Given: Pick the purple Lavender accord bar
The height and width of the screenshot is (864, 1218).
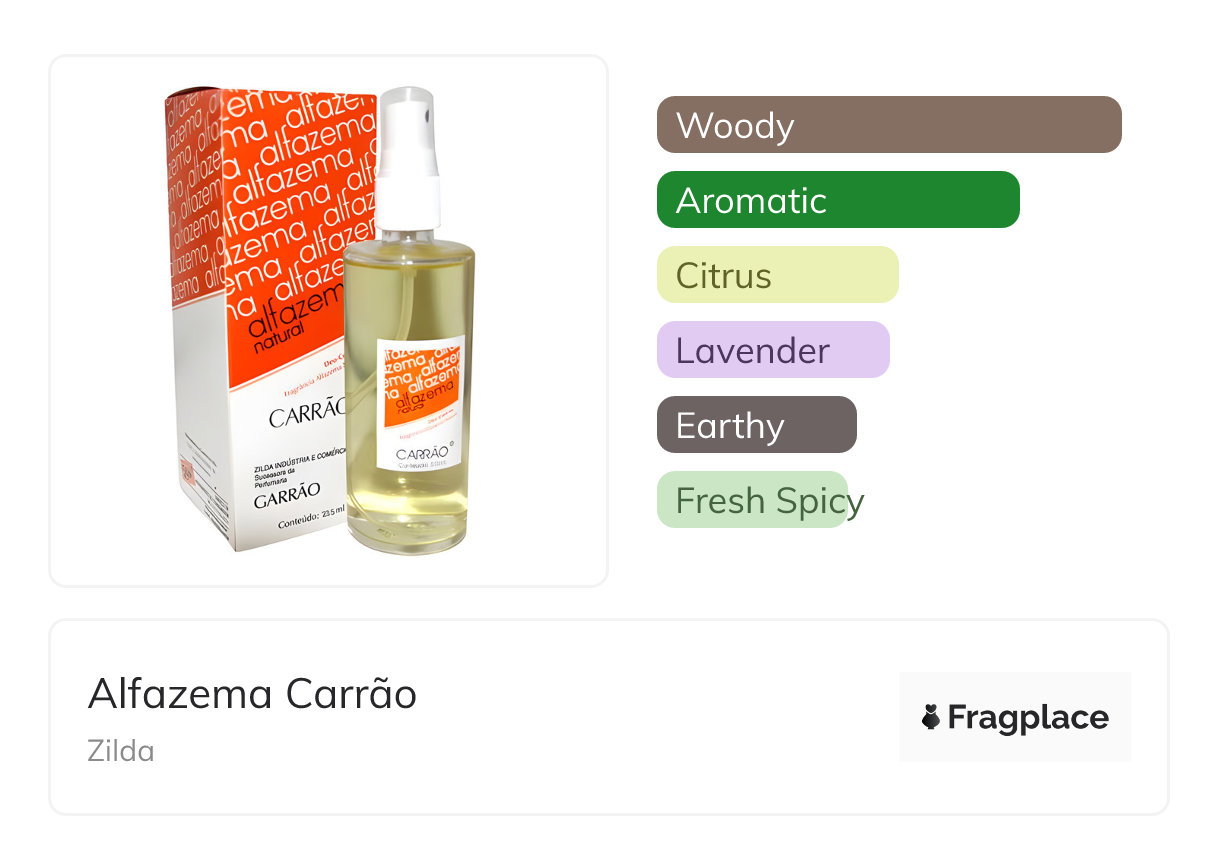Looking at the screenshot, I should [772, 350].
